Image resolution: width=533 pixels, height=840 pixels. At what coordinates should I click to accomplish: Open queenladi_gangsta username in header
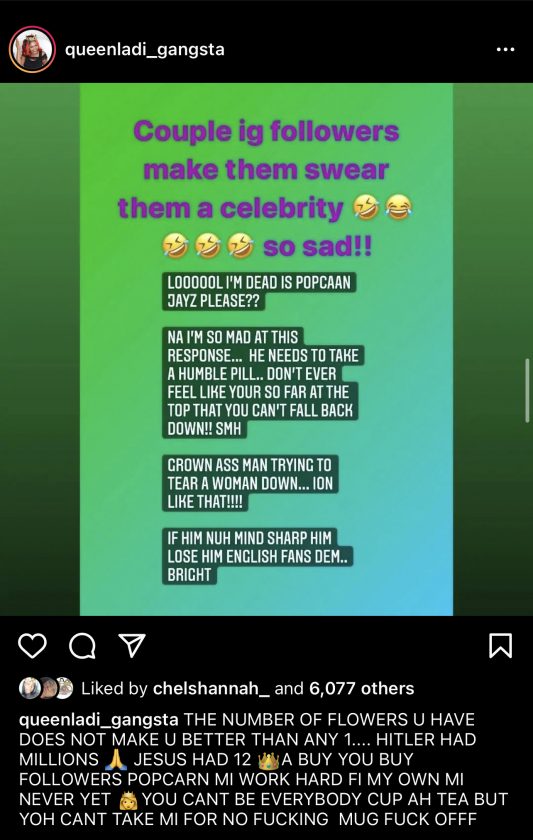145,50
